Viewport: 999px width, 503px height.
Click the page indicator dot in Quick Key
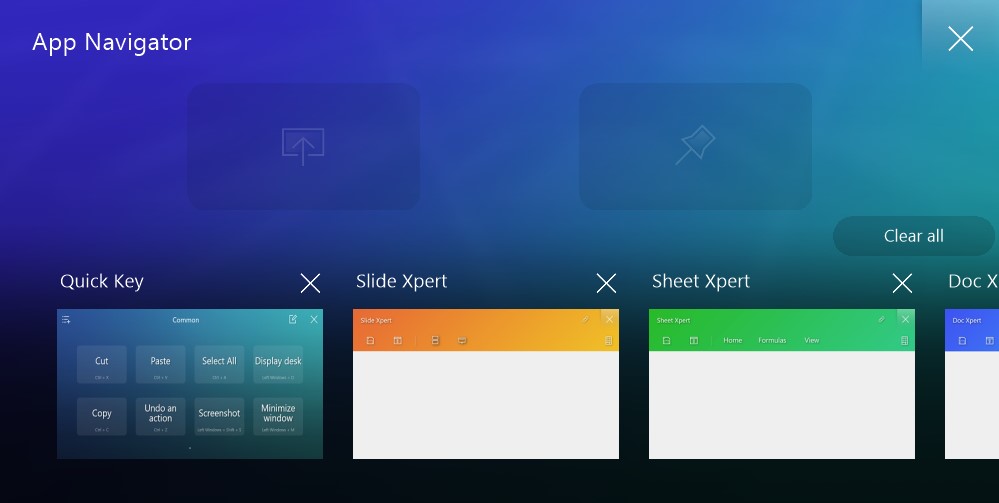tap(190, 448)
